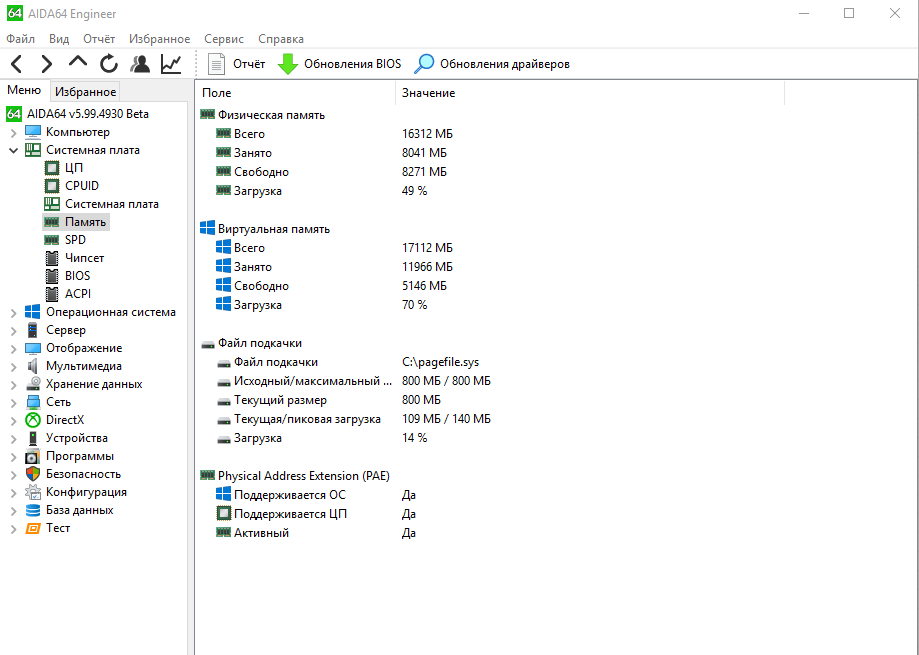Select the SPD memory module icon
Screen dimensions: 919x655
[52, 240]
